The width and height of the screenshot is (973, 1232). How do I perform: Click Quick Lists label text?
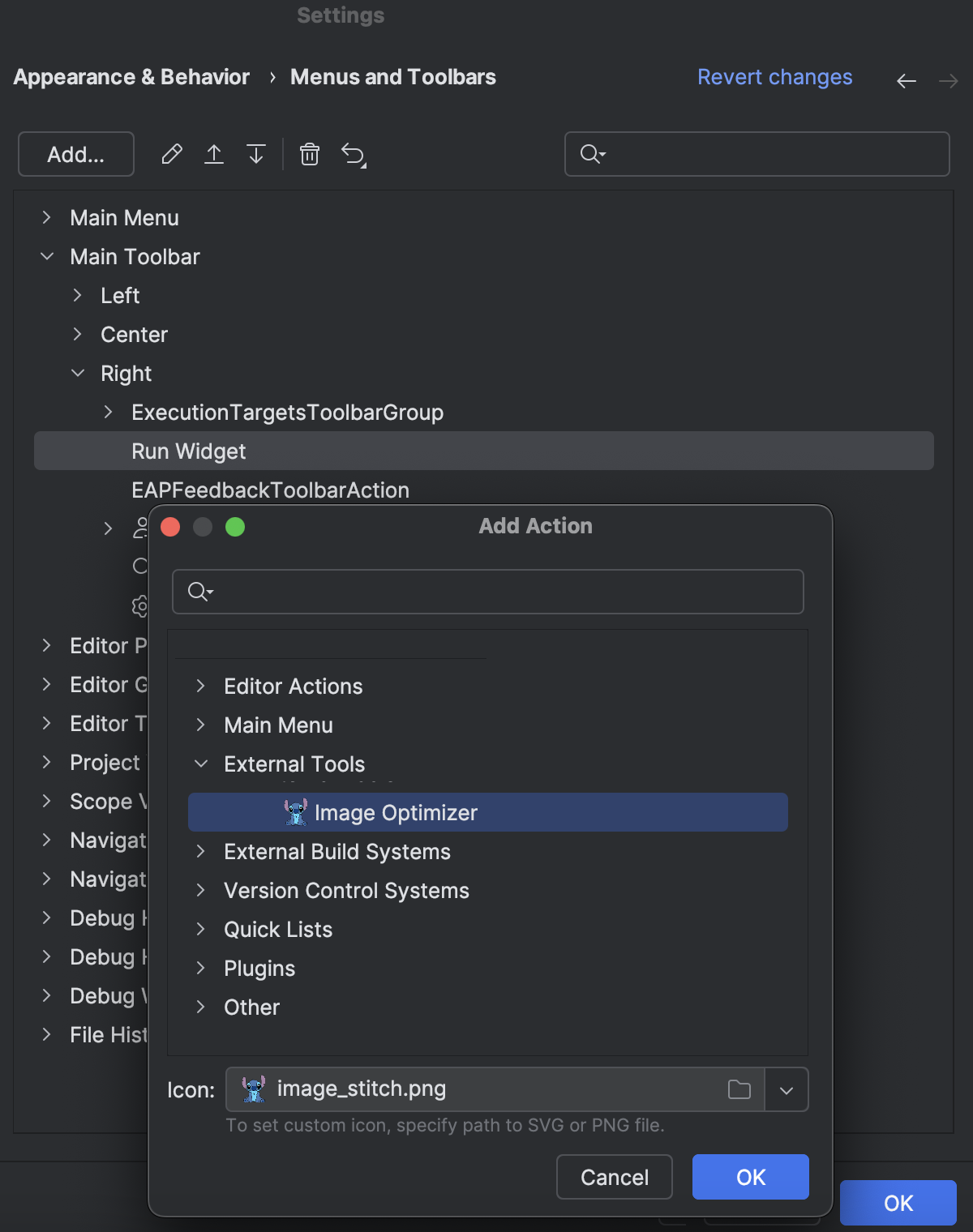tap(278, 930)
